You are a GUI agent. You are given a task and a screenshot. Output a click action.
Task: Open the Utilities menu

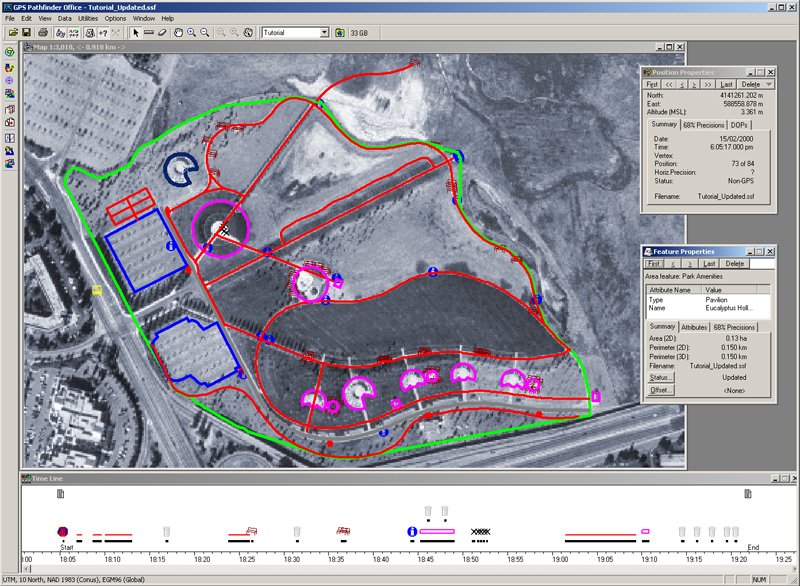tap(88, 18)
